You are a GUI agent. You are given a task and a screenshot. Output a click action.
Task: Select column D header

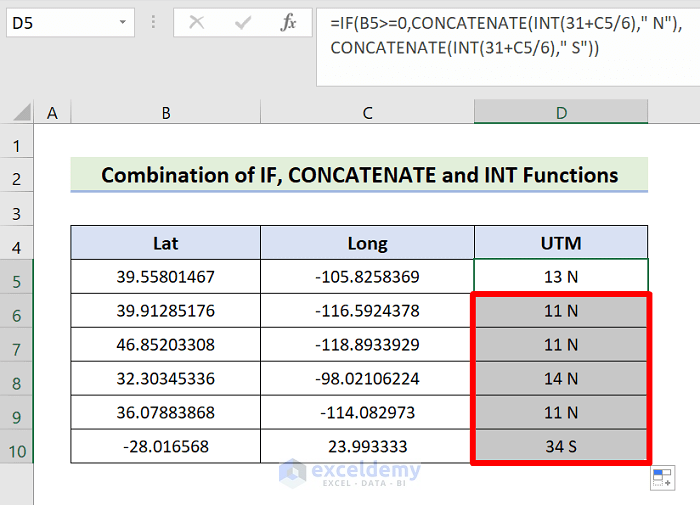[x=561, y=114]
